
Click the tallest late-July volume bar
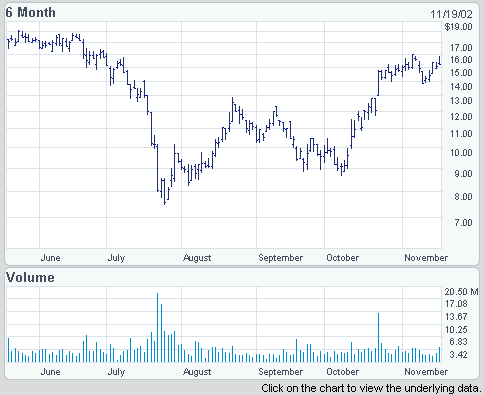[158, 328]
